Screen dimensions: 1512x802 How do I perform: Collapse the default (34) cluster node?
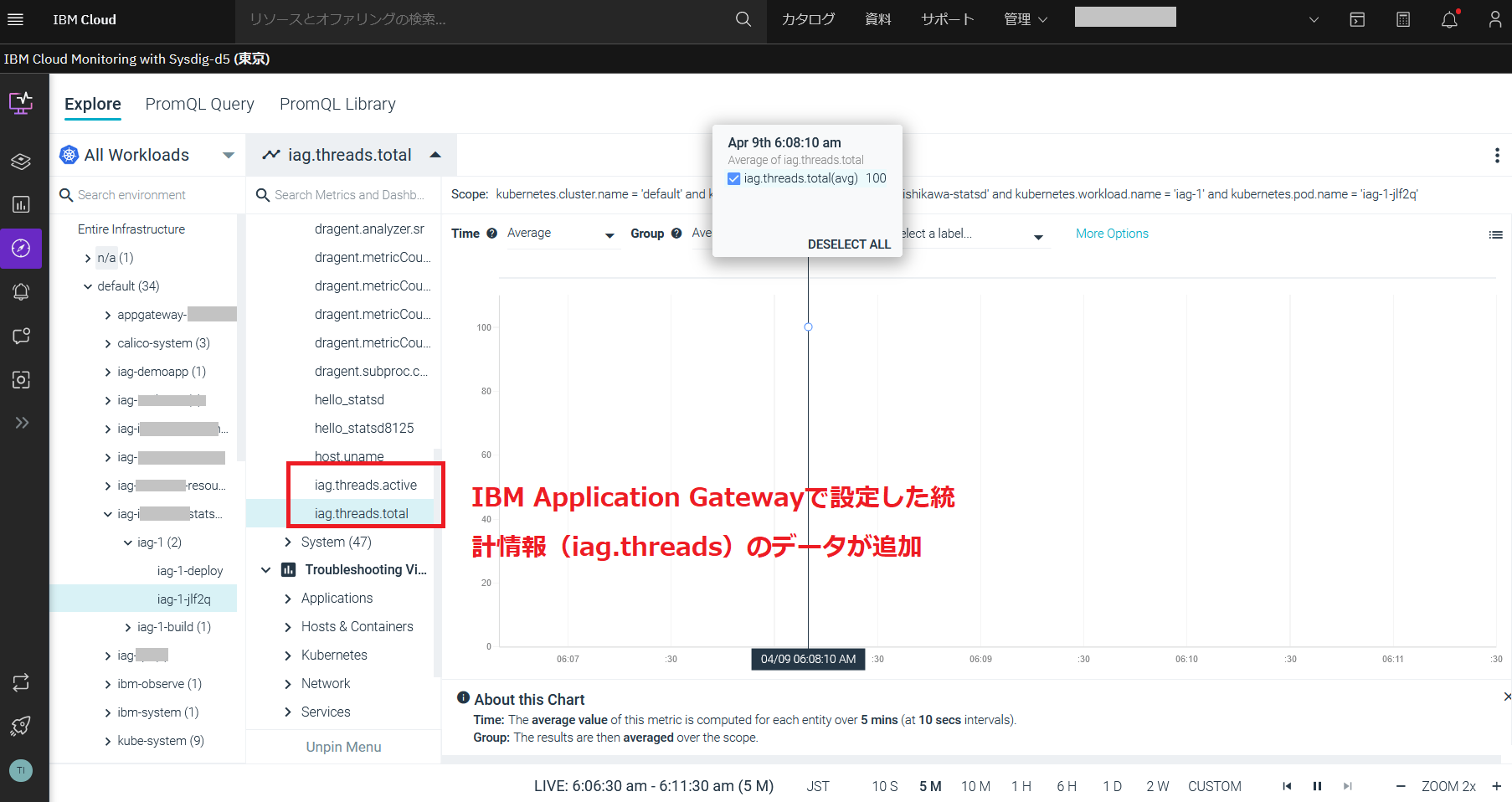[x=88, y=286]
